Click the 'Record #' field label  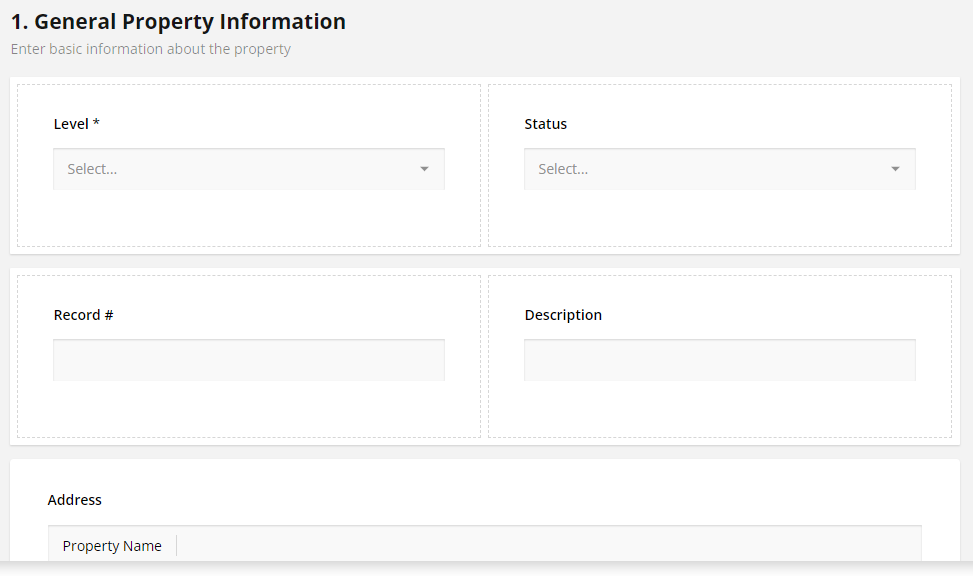[x=83, y=315]
